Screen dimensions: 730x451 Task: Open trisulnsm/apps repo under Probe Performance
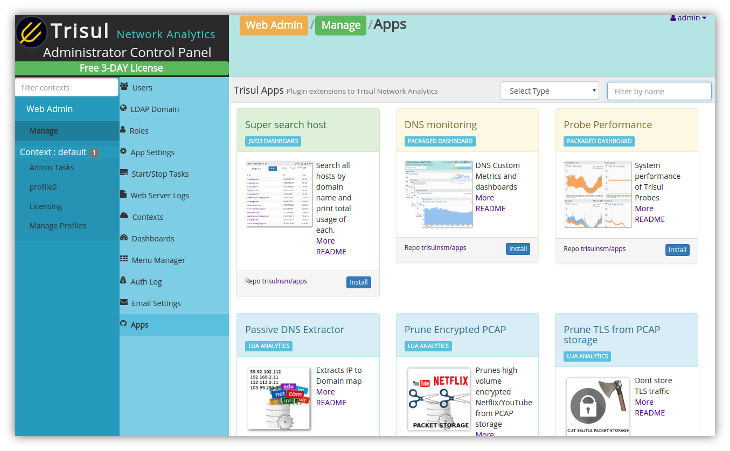(x=603, y=249)
